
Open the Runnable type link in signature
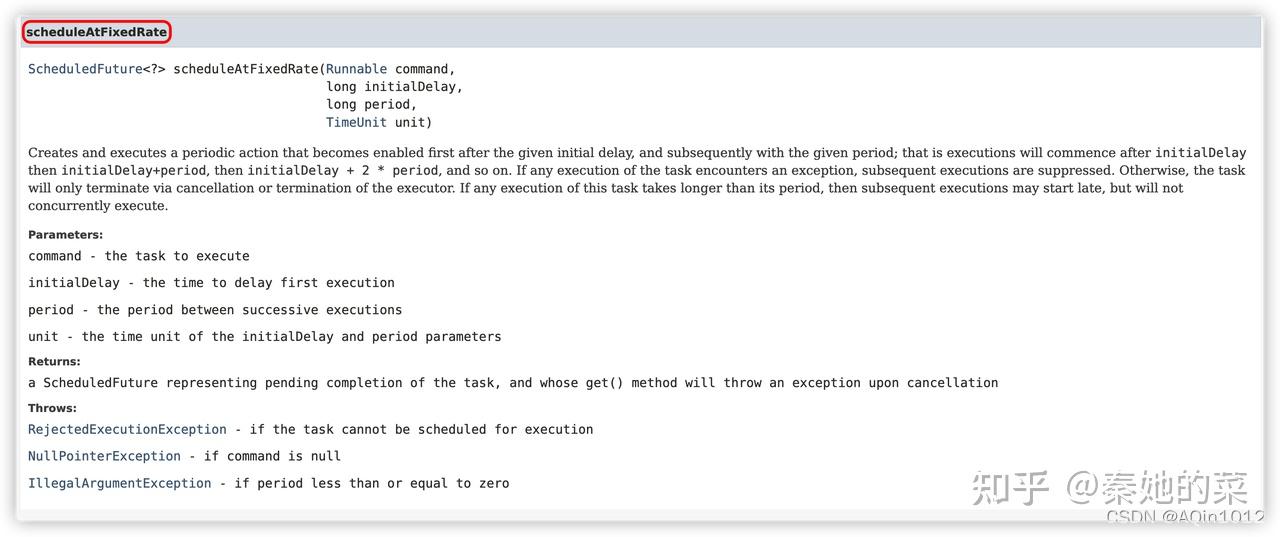pos(356,69)
